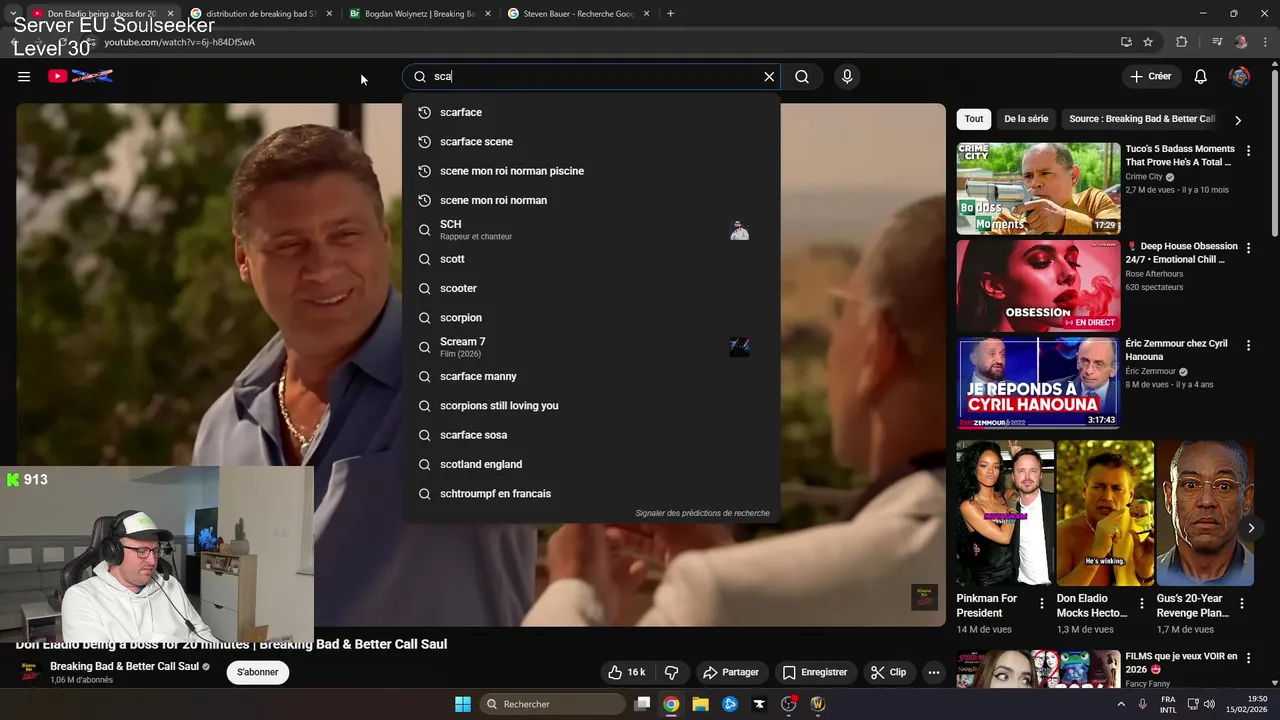
Task: Open "Don Eladio Mocks Hecto..." short
Action: [1105, 513]
